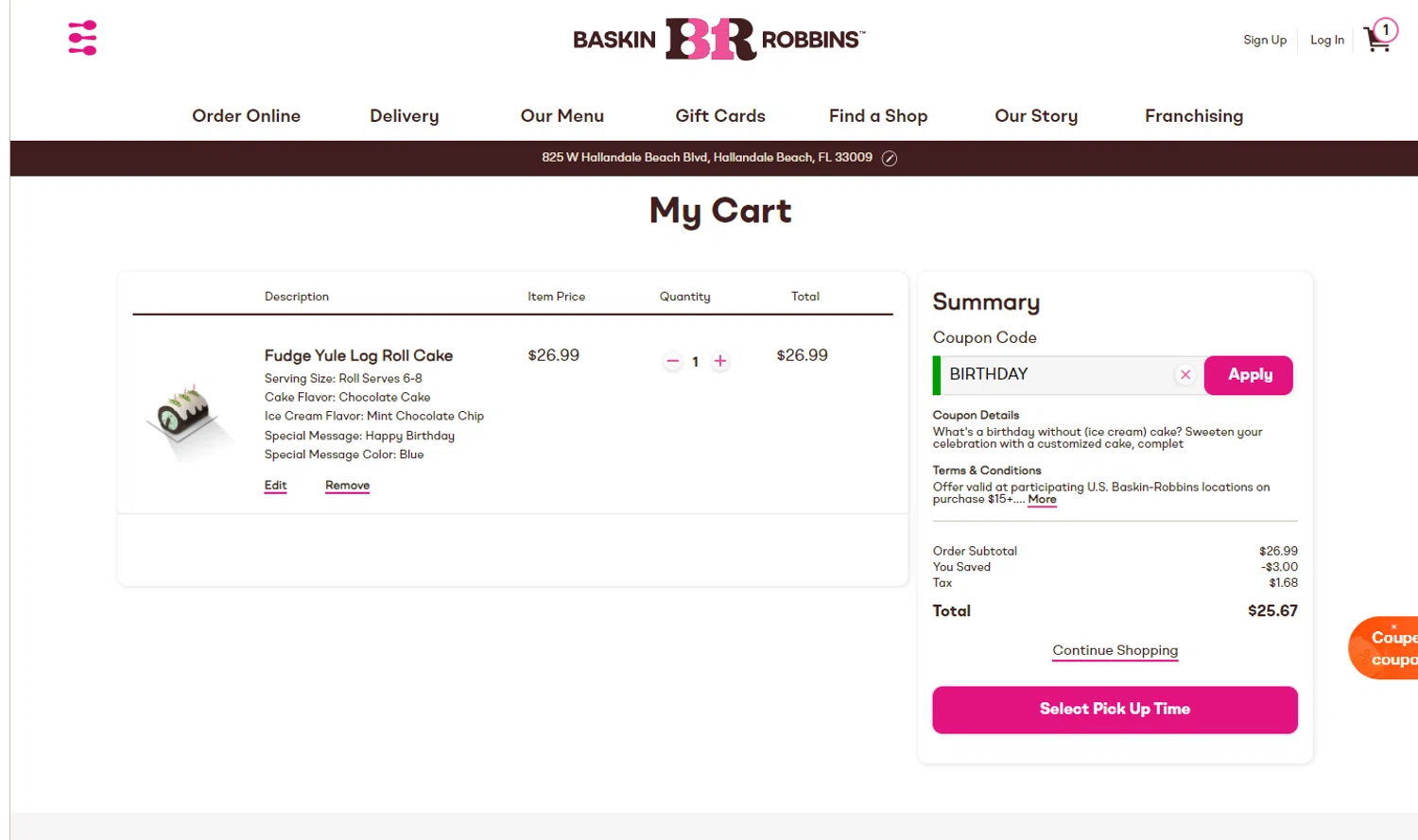Open the pink hamburger menu icon
The width and height of the screenshot is (1418, 840).
tap(82, 38)
